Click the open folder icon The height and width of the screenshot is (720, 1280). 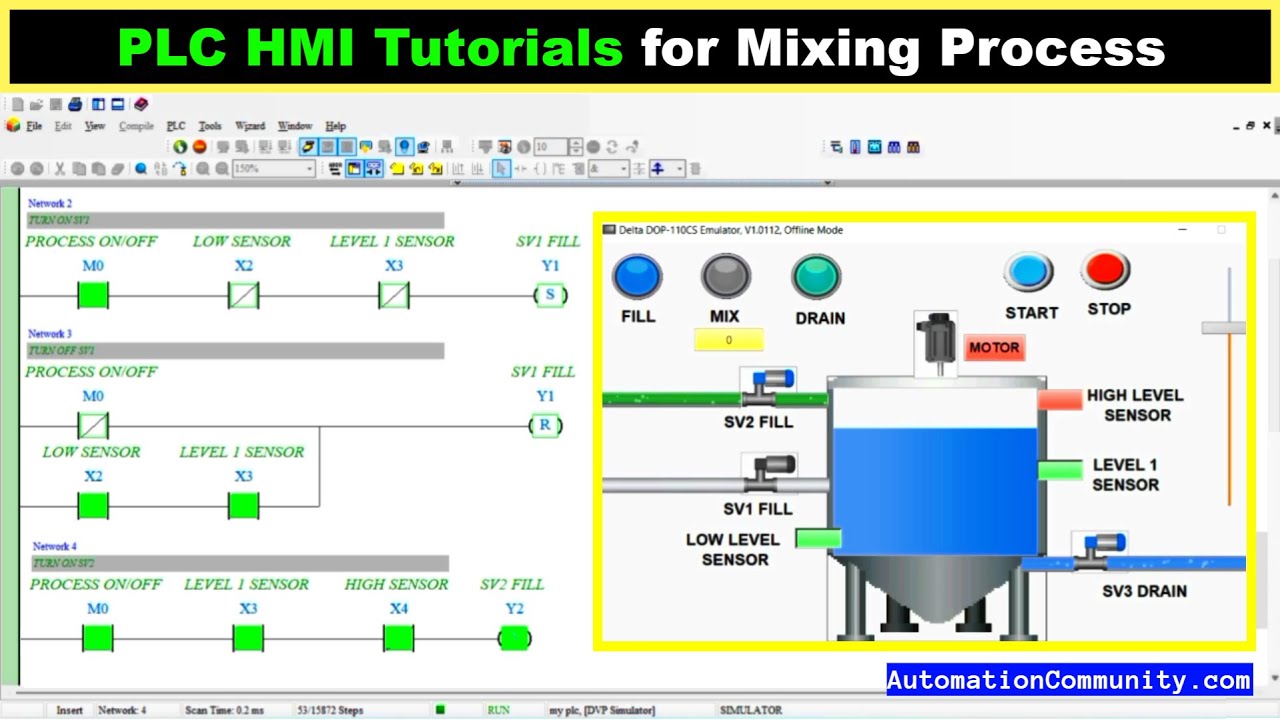coord(36,104)
